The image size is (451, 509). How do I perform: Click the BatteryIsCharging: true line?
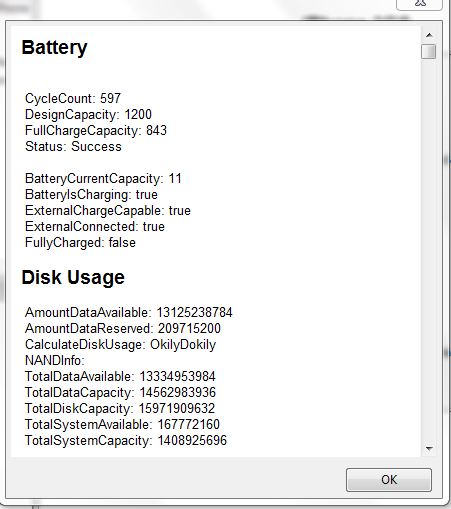(91, 194)
